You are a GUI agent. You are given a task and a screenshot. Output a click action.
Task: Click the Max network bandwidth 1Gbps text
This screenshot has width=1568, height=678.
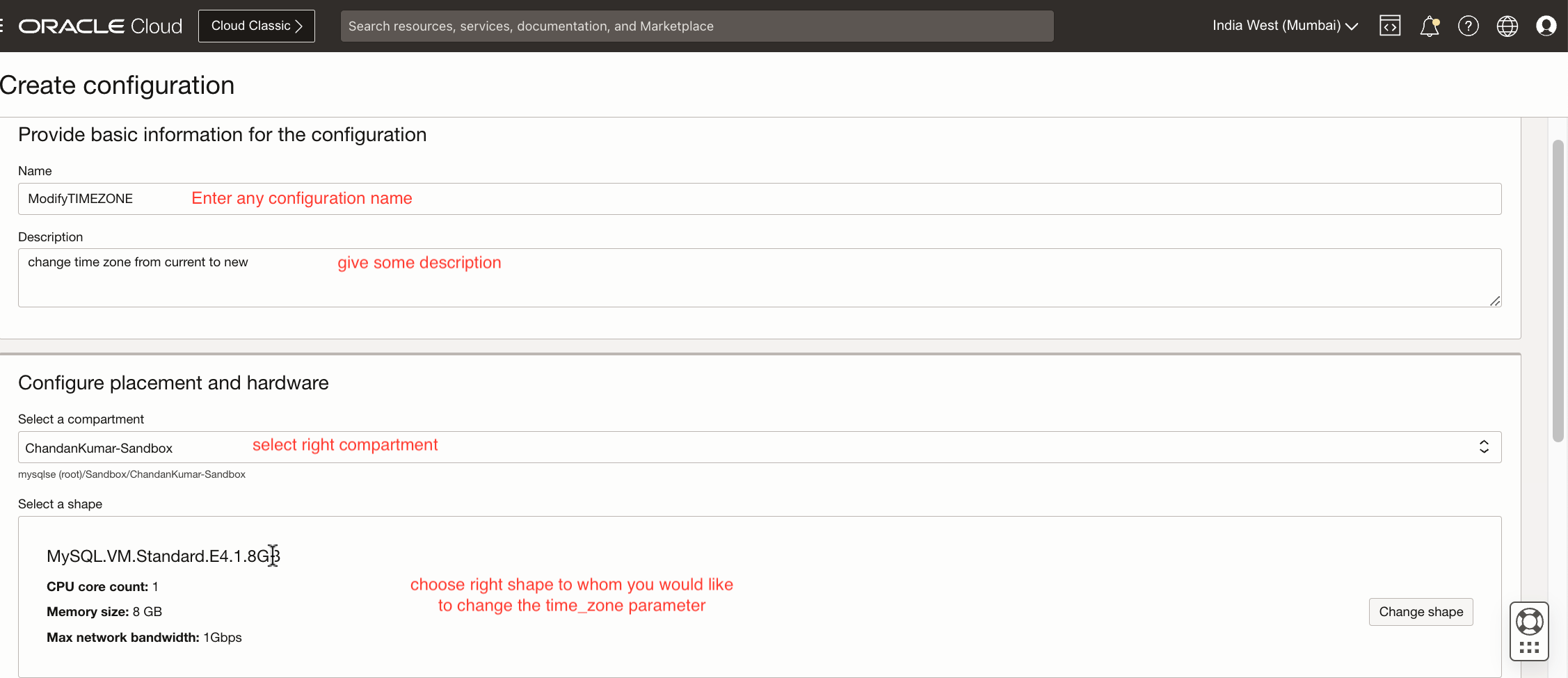point(144,638)
